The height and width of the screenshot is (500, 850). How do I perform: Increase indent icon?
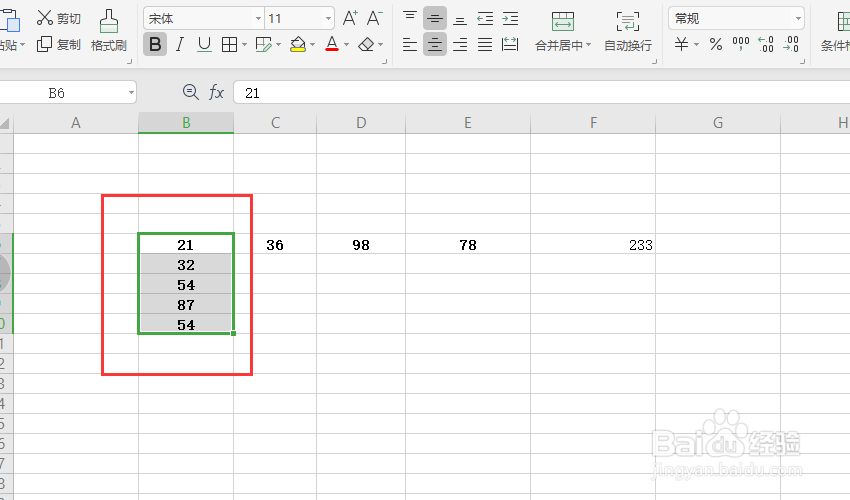(x=510, y=19)
